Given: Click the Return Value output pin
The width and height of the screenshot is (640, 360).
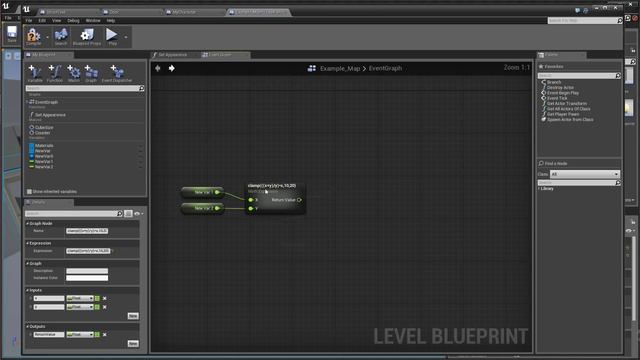Looking at the screenshot, I should tap(299, 200).
